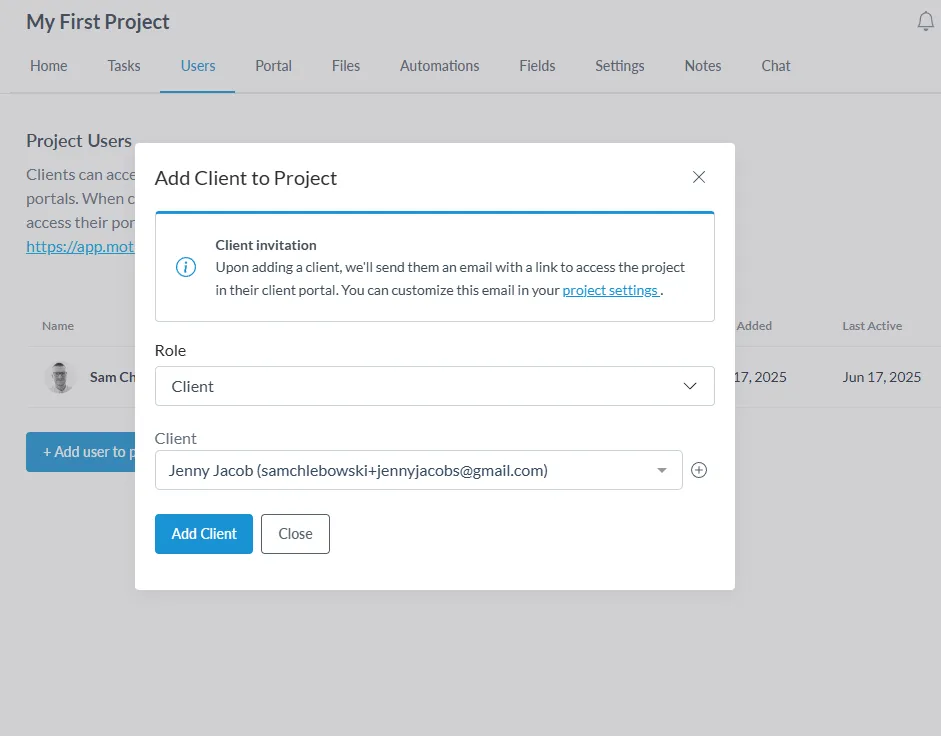This screenshot has height=736, width=941.
Task: Open the Role dropdown showing Client
Action: [434, 386]
